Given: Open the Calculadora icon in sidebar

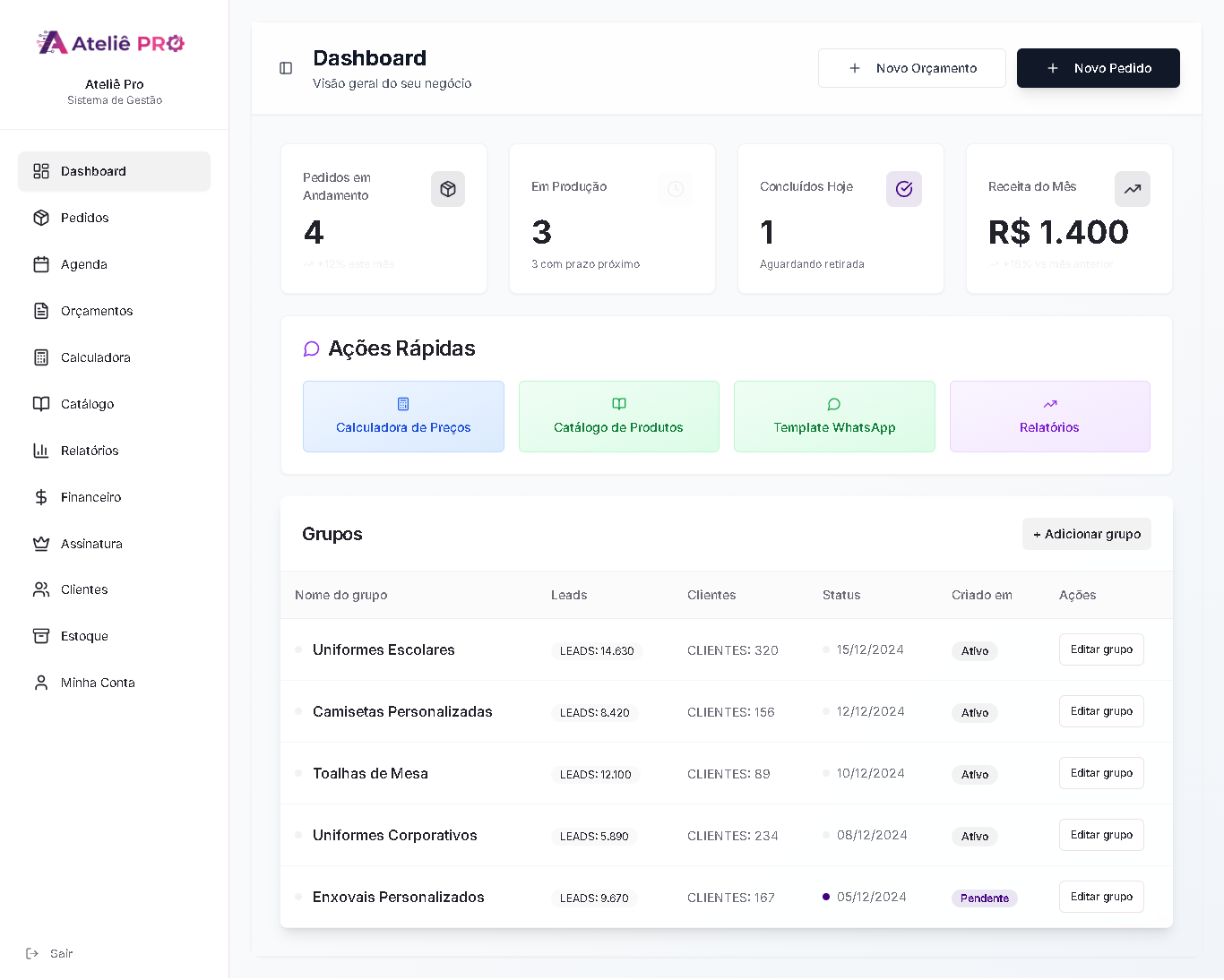Looking at the screenshot, I should coord(41,357).
